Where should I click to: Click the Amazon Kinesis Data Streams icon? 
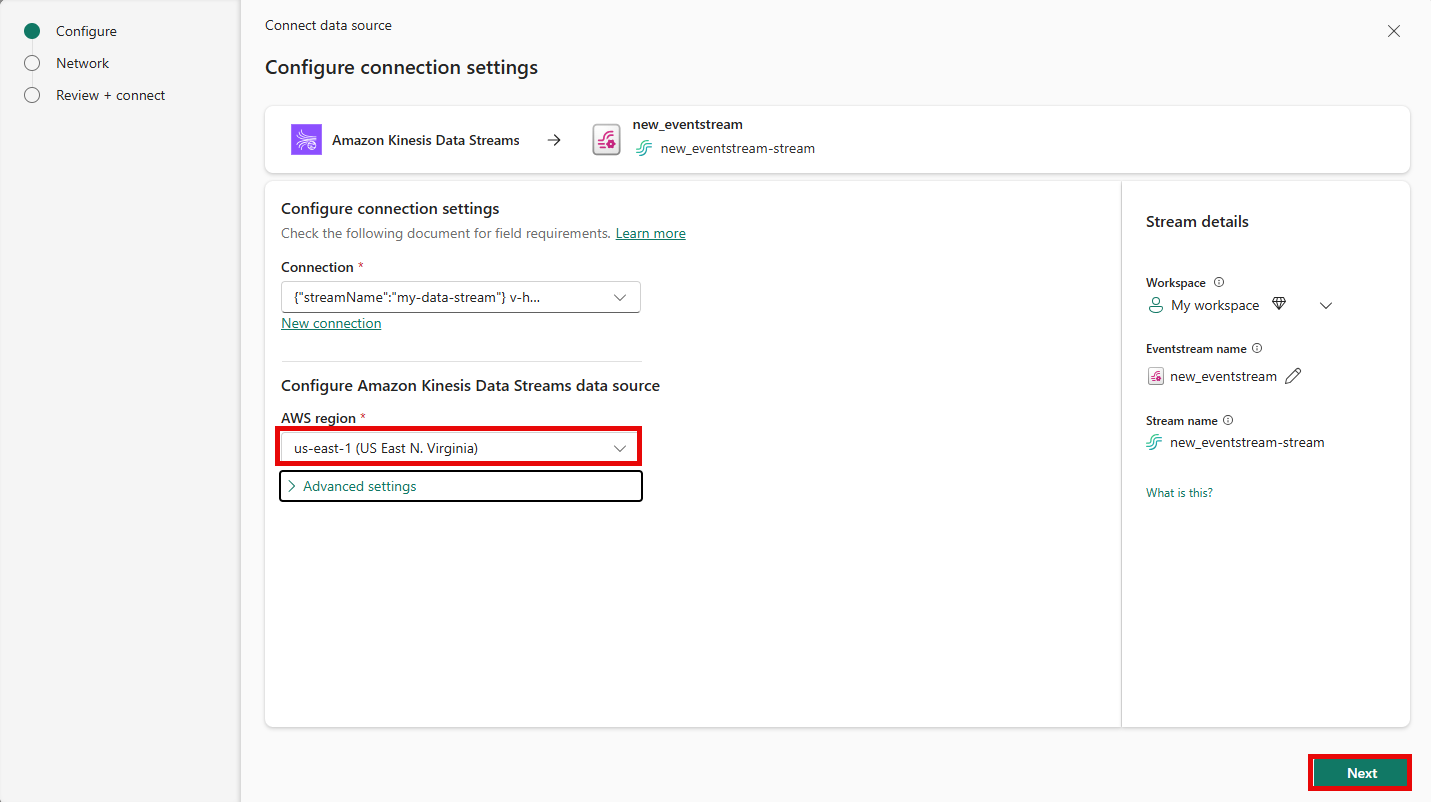coord(306,140)
